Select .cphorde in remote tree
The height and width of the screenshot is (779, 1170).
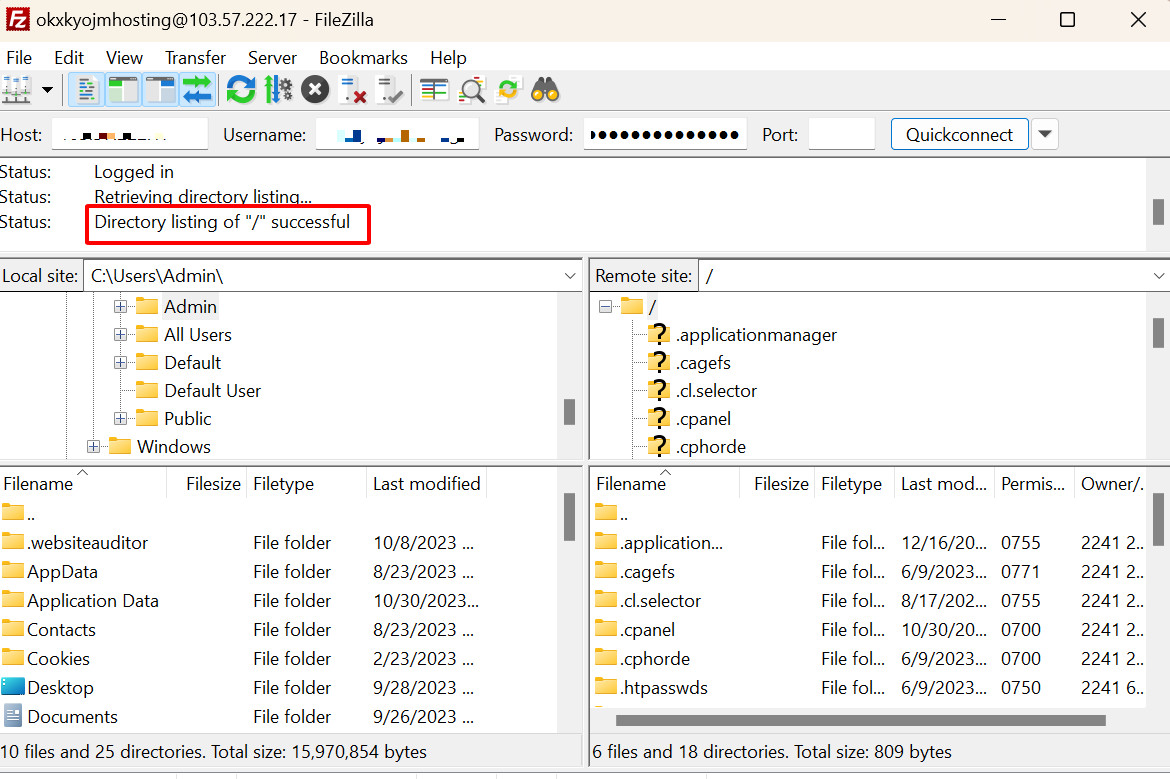[710, 446]
